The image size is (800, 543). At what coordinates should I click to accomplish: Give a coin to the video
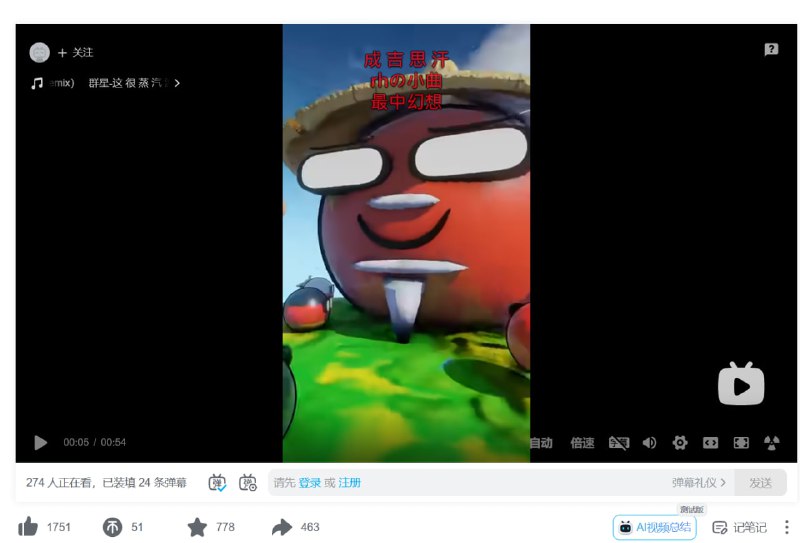coord(112,527)
